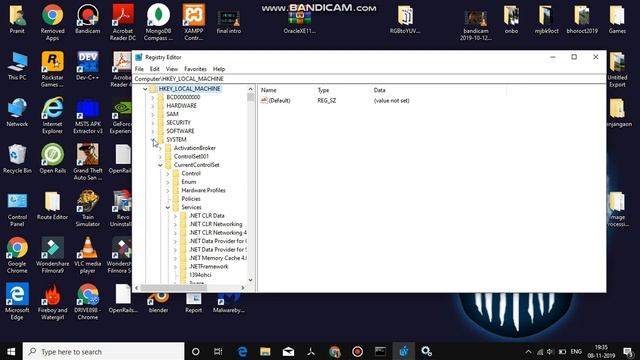
Task: Click the ENG language indicator
Action: tap(576, 351)
